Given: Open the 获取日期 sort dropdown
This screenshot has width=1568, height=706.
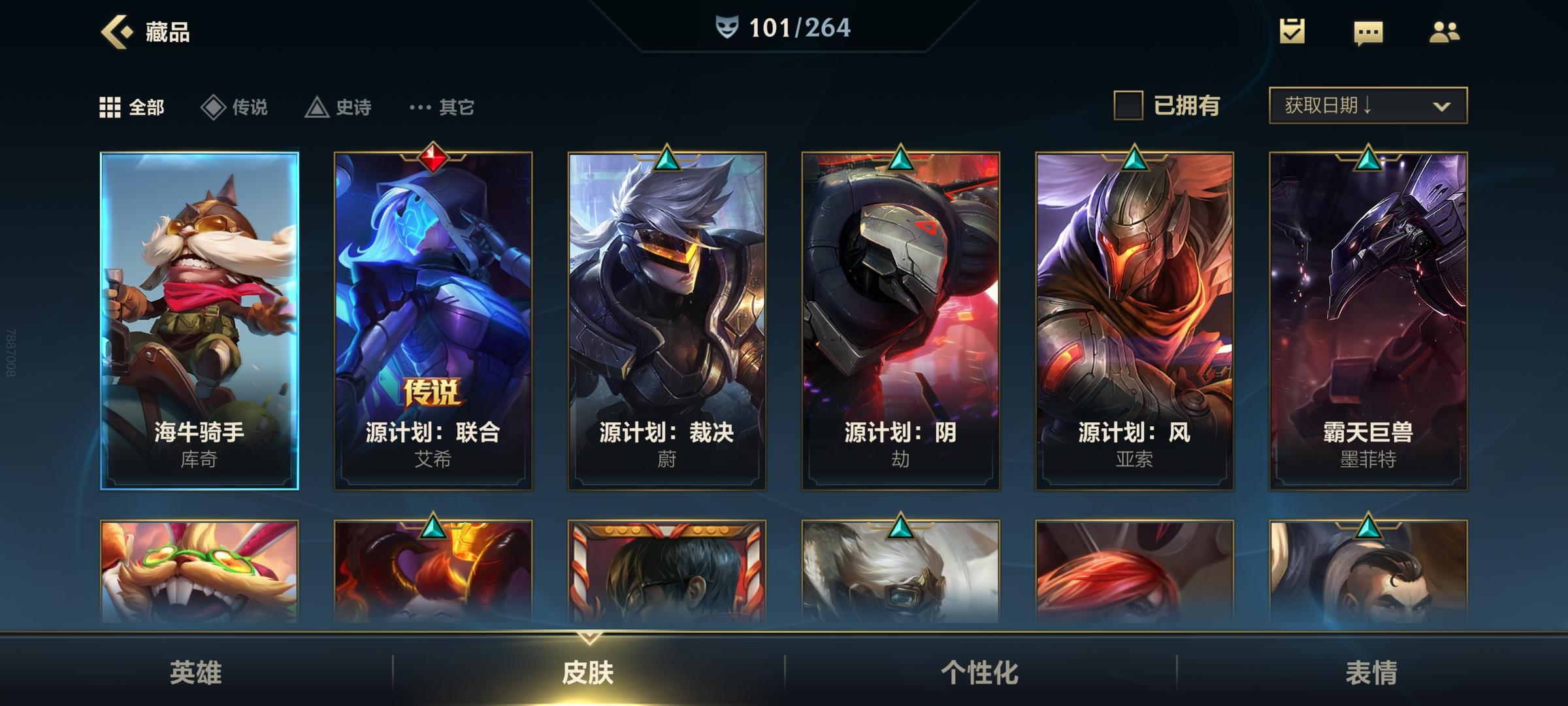Looking at the screenshot, I should pyautogui.click(x=1368, y=105).
